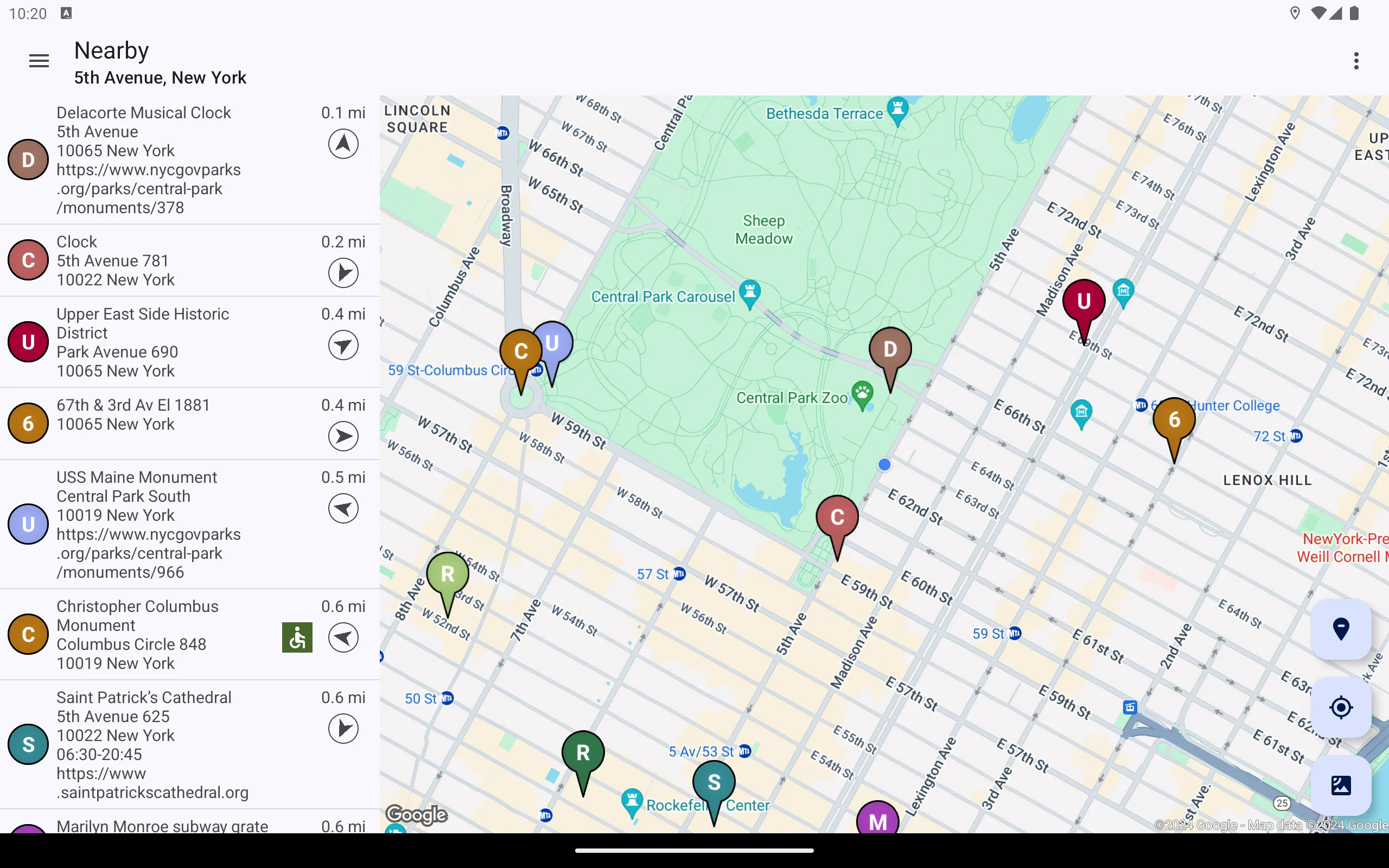Click the navigate arrow for Delacorte Musical Clock

(x=343, y=144)
